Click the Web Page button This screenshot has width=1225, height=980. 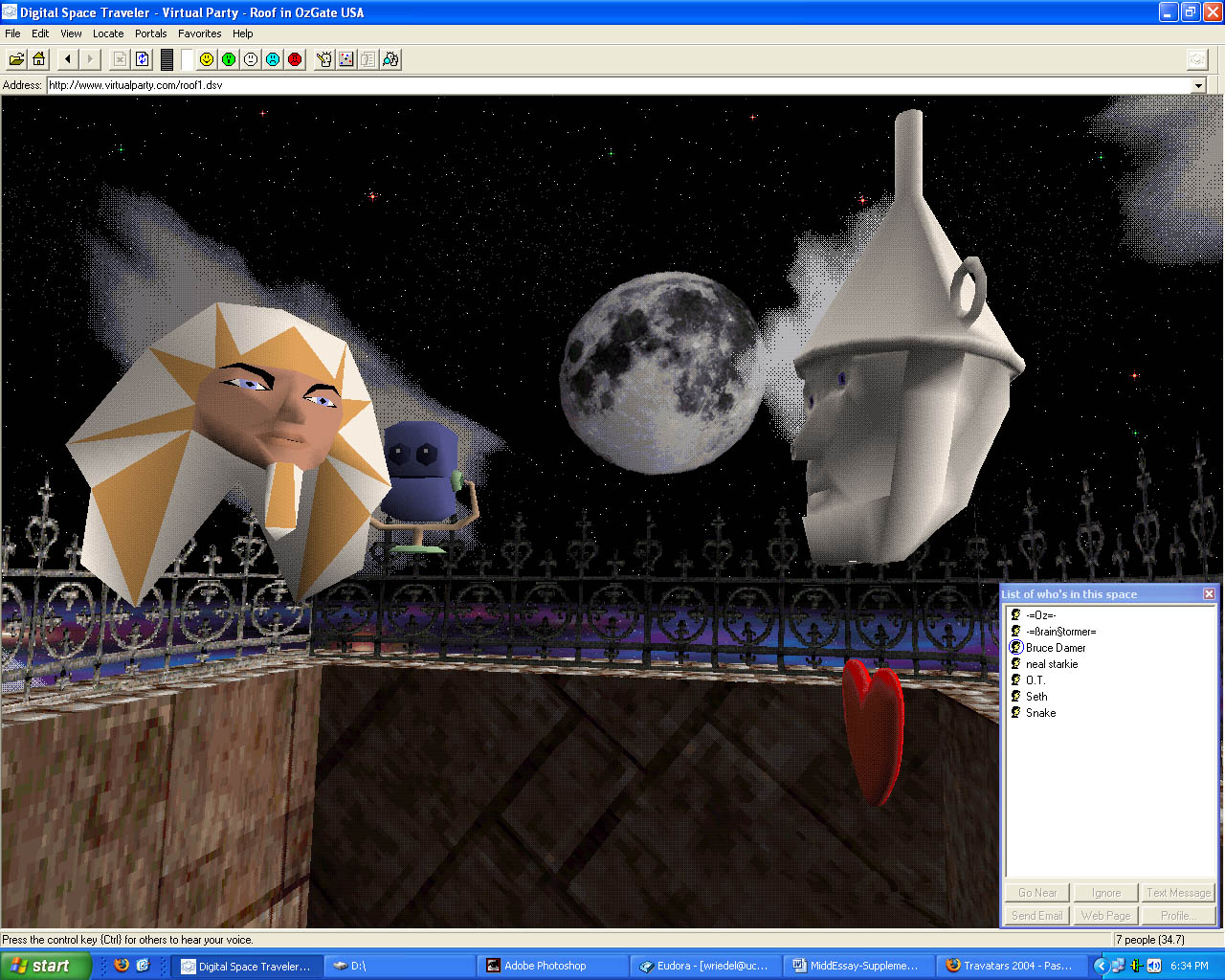tap(1106, 916)
